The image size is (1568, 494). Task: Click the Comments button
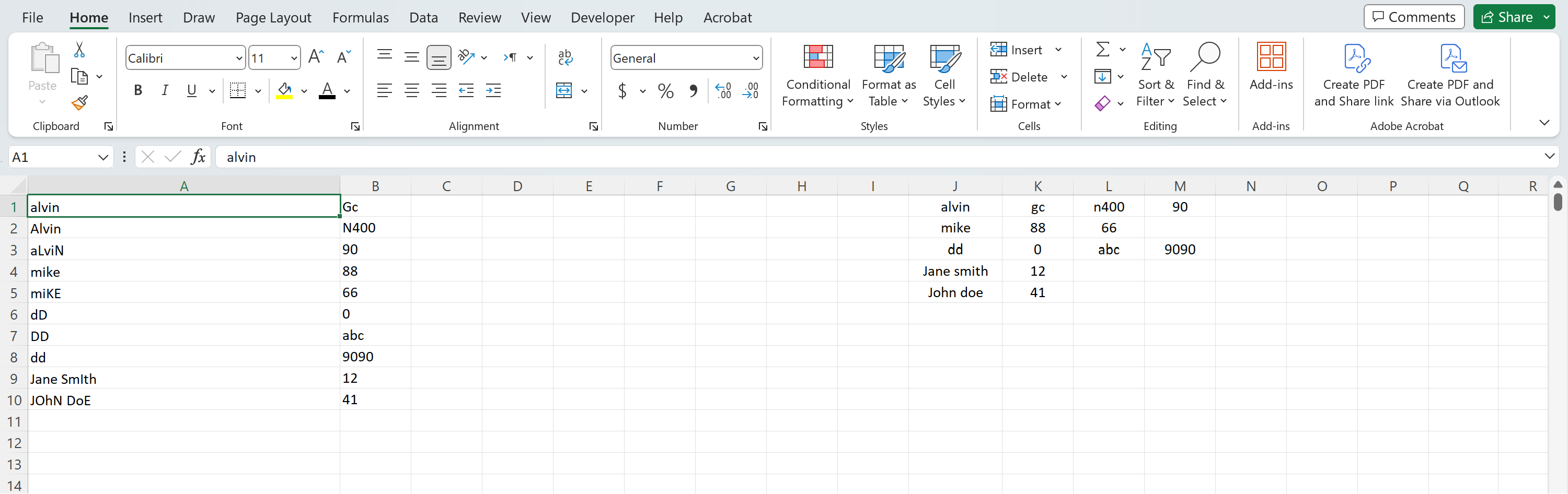click(x=1413, y=16)
